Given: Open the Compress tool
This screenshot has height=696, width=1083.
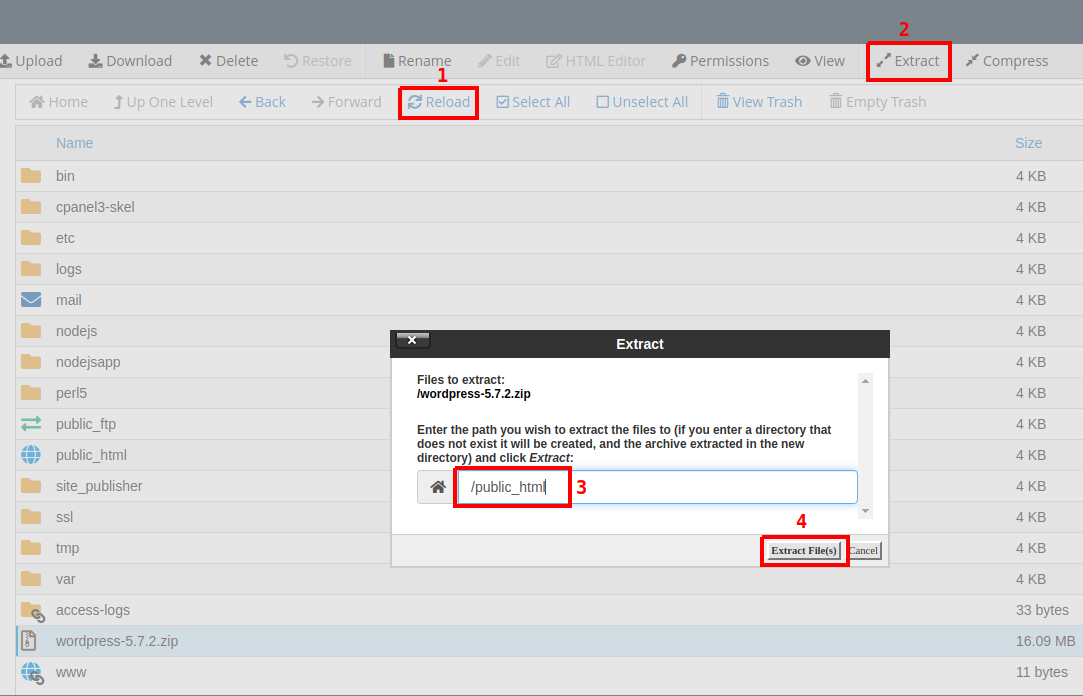Looking at the screenshot, I should (1006, 61).
